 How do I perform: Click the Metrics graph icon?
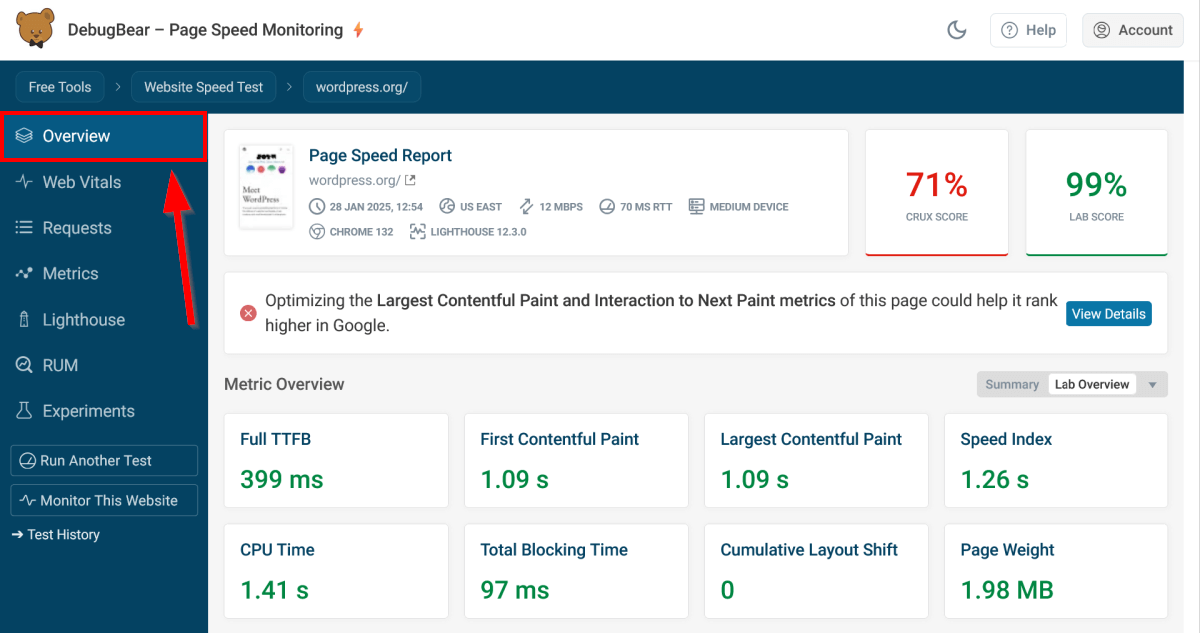pyautogui.click(x=25, y=274)
